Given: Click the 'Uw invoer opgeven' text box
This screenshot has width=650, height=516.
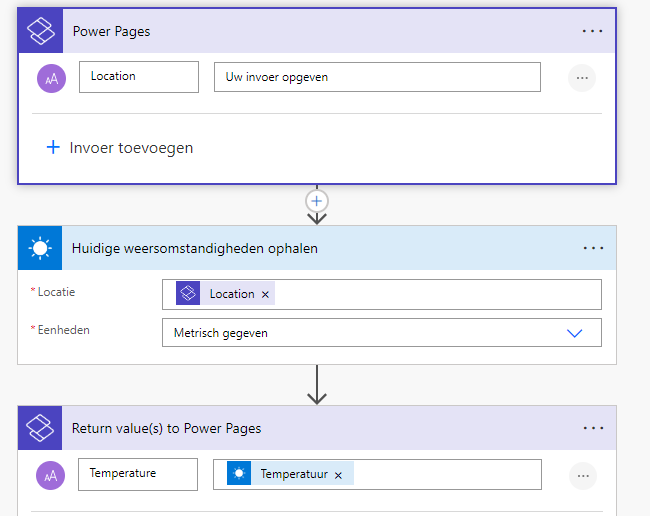Looking at the screenshot, I should click(x=377, y=77).
